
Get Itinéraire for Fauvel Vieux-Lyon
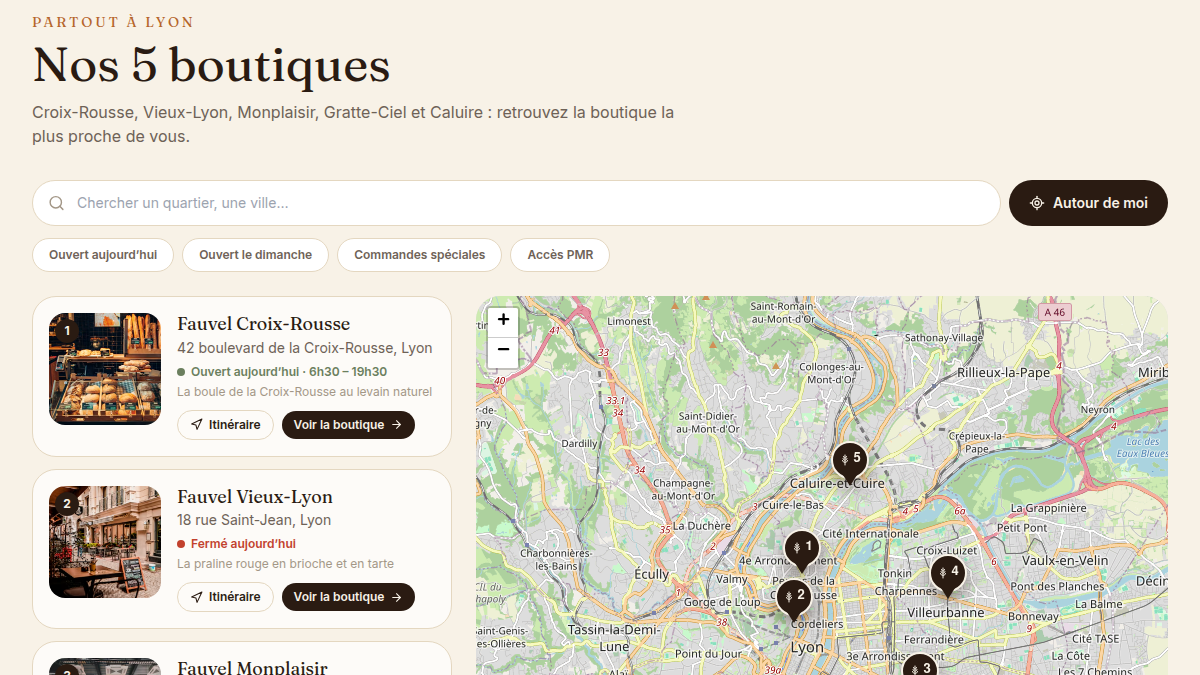coord(225,597)
